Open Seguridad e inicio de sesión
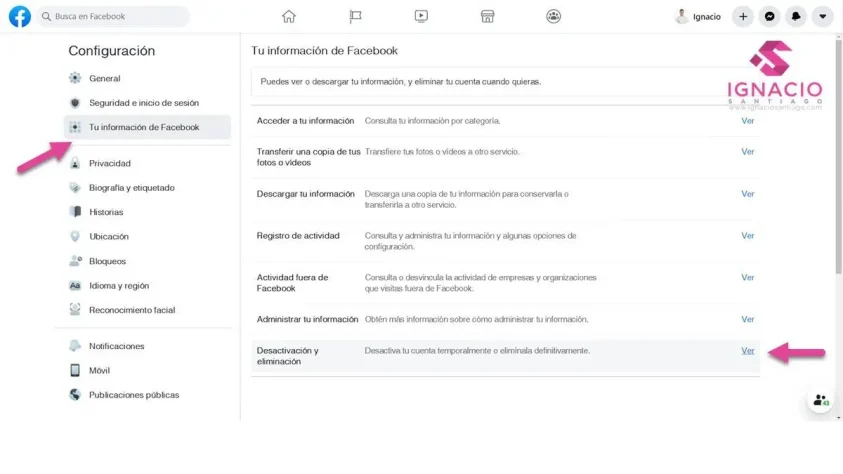The width and height of the screenshot is (843, 474). click(x=144, y=103)
